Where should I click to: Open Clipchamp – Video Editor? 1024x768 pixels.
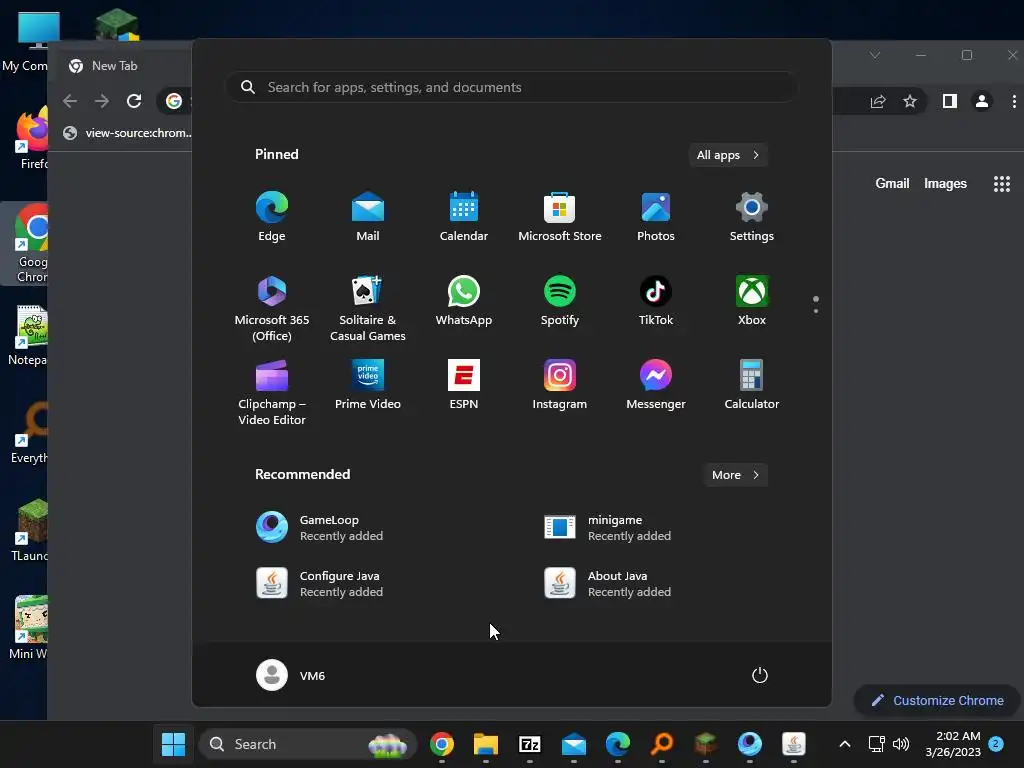(272, 392)
